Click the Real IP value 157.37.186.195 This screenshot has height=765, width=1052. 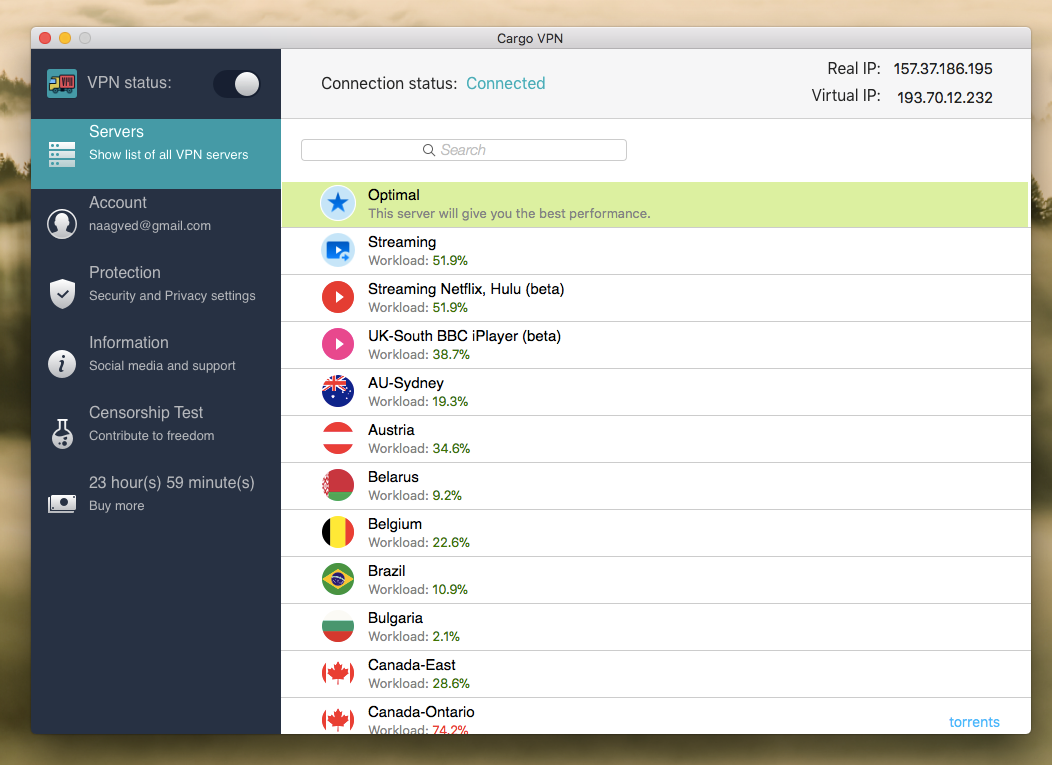point(943,68)
